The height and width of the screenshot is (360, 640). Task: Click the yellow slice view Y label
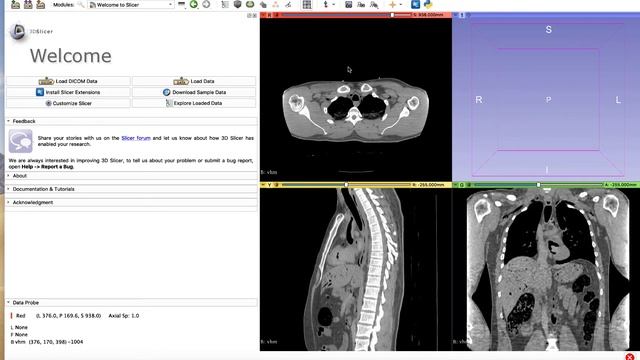pos(269,185)
